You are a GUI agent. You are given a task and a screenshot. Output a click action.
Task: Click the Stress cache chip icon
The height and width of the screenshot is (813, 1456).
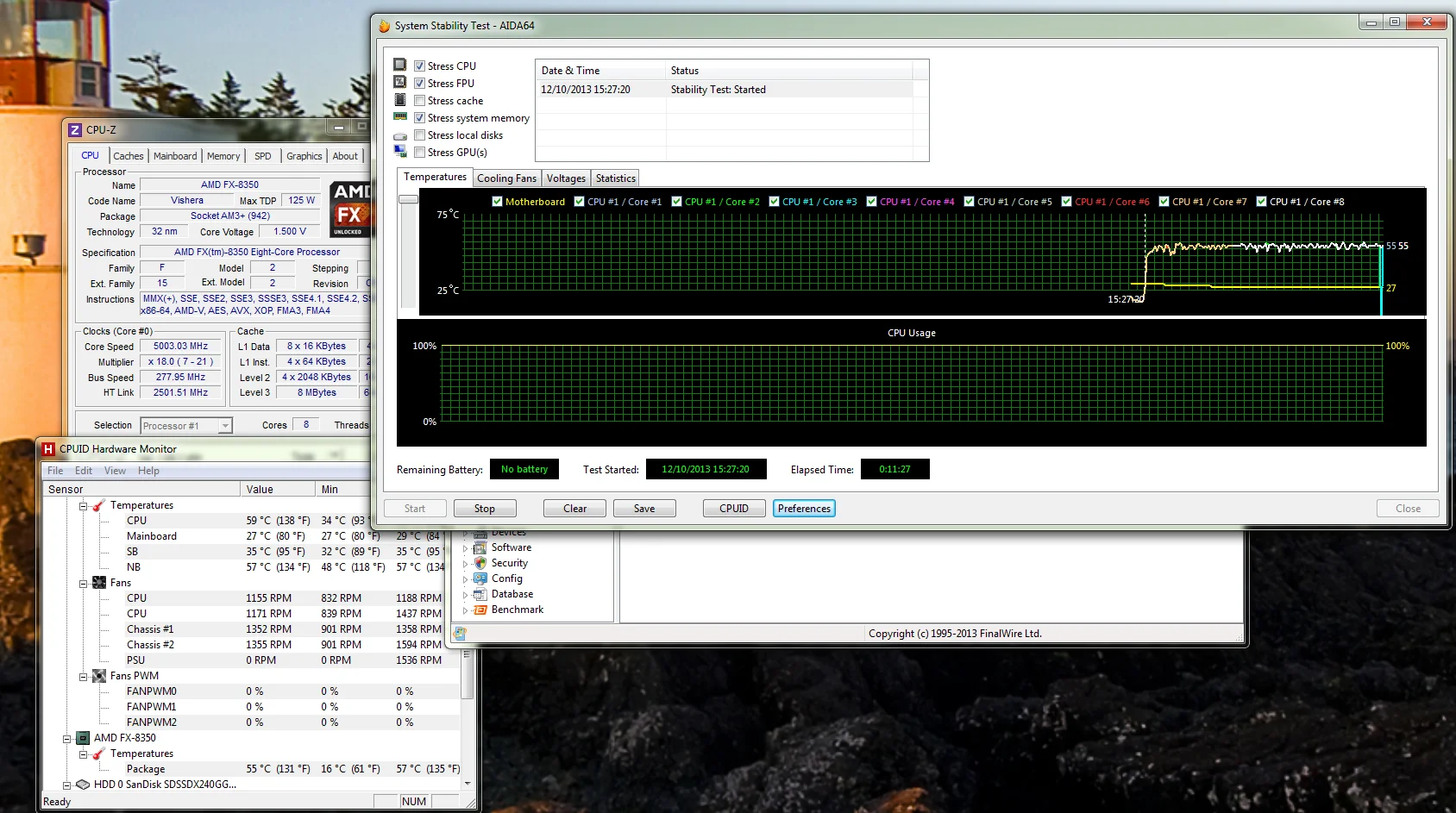[399, 100]
